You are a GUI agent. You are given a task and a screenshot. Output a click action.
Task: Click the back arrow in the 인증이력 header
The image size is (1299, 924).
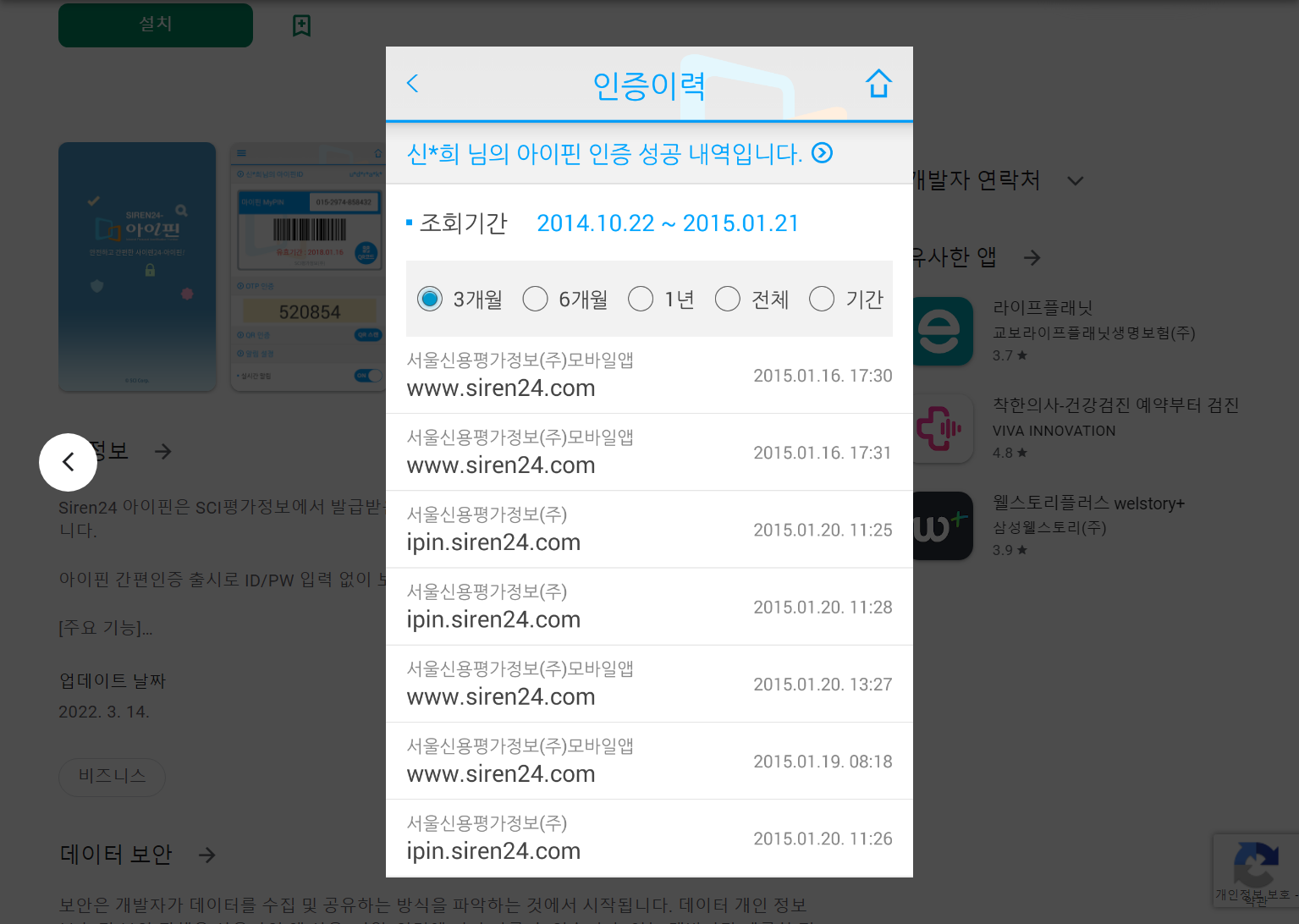(x=413, y=84)
